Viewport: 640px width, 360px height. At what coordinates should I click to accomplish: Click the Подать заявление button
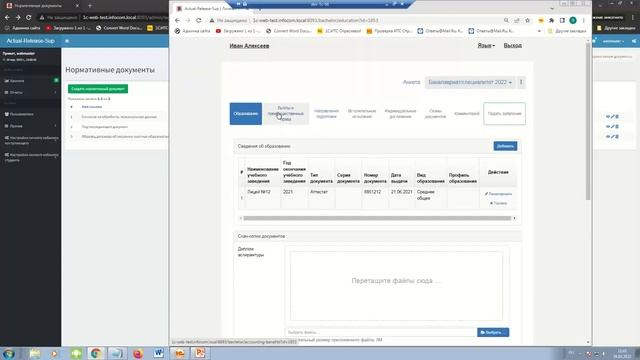click(x=504, y=114)
